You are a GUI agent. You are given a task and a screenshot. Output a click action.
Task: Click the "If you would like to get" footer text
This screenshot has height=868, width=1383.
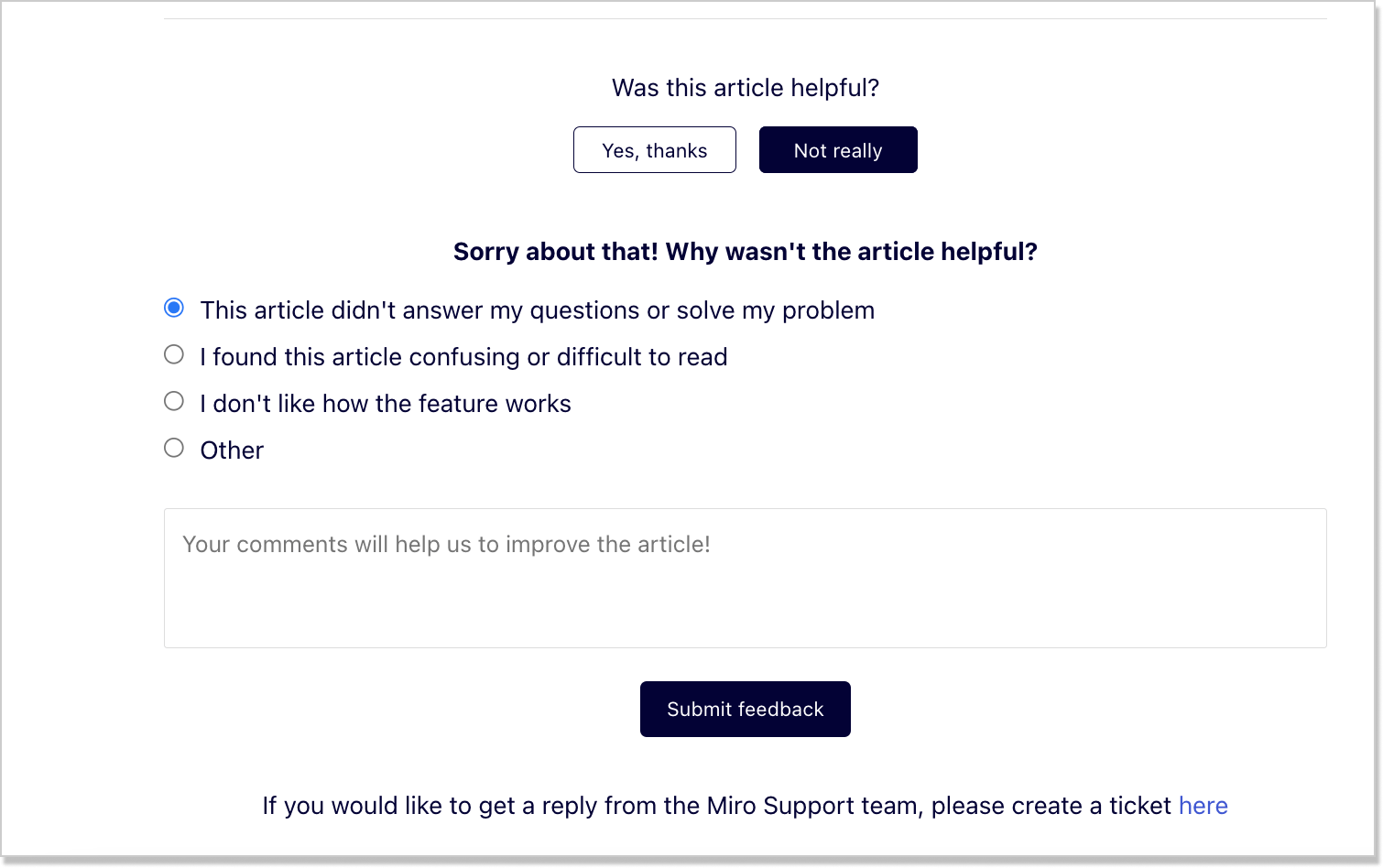pyautogui.click(x=389, y=806)
